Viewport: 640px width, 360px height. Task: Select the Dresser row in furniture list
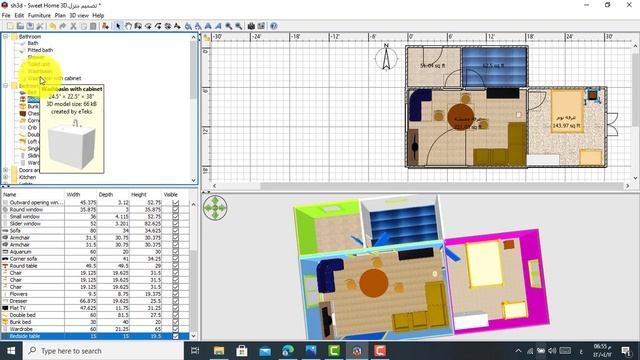click(x=95, y=301)
